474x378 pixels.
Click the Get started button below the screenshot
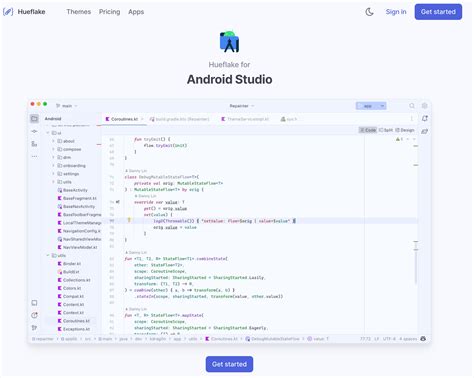pyautogui.click(x=229, y=364)
